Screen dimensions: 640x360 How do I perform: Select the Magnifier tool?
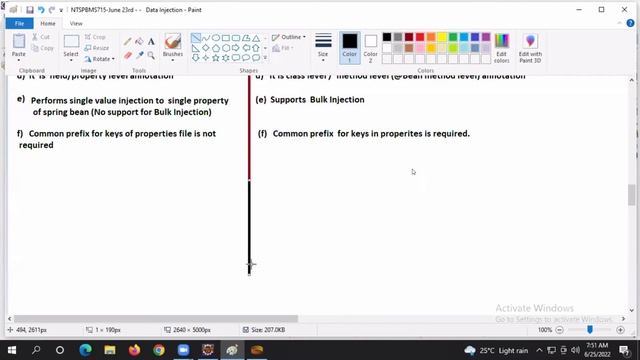[151, 55]
